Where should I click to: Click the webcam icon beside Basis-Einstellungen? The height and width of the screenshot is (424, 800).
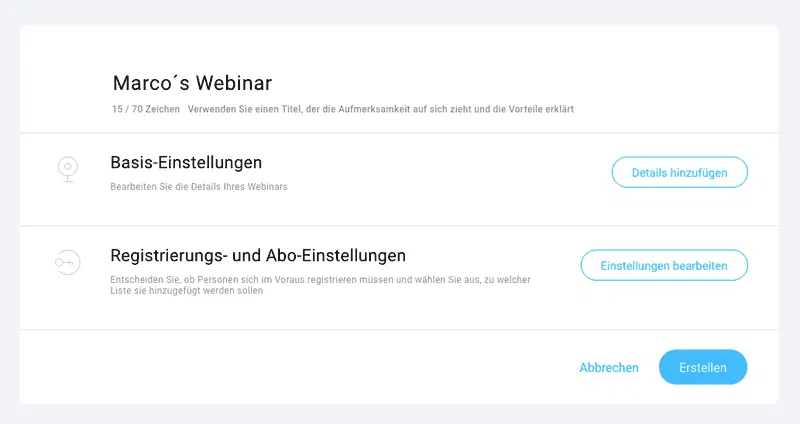pos(66,170)
